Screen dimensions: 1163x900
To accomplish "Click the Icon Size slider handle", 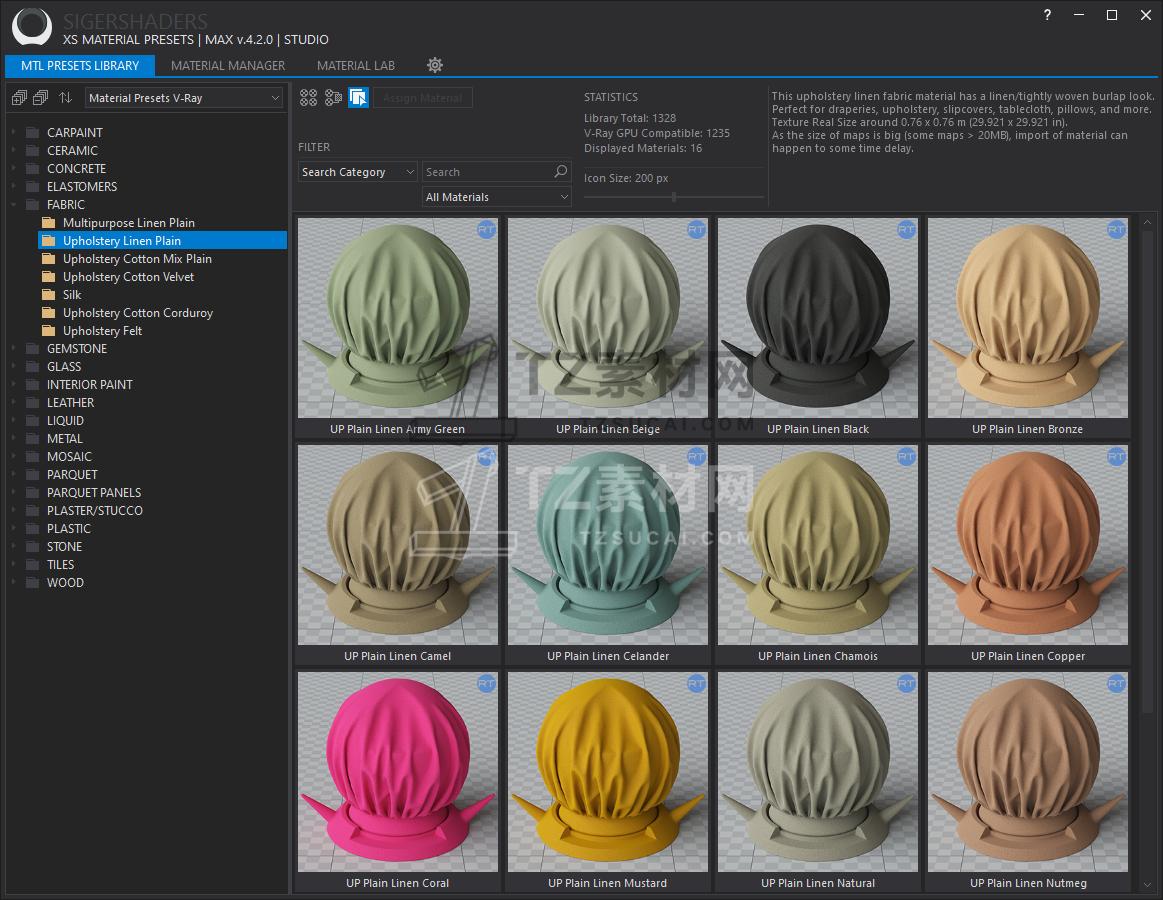I will (x=674, y=197).
